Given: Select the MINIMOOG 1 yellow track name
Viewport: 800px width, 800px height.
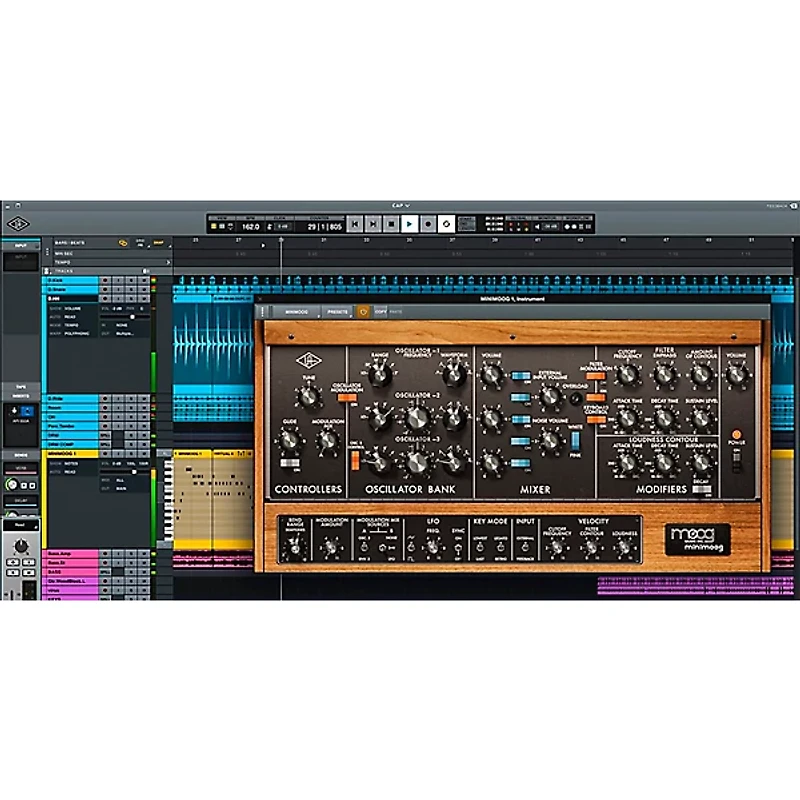Looking at the screenshot, I should [x=70, y=453].
